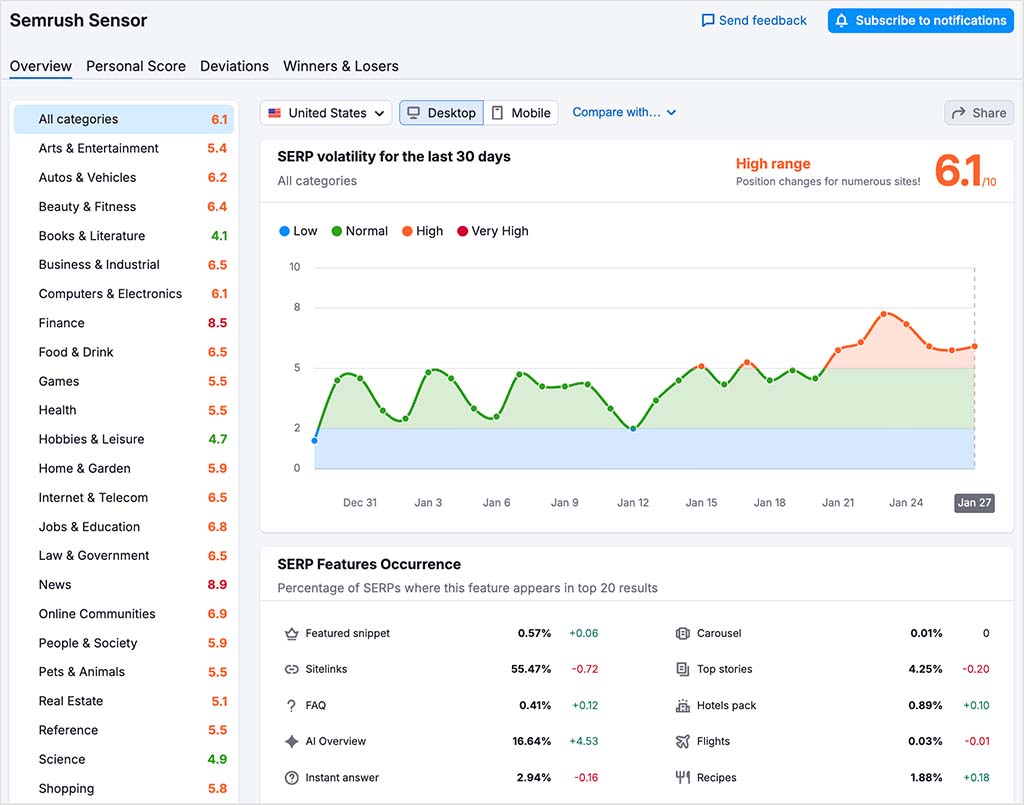Open the Deviations tab
The width and height of the screenshot is (1024, 805).
click(234, 67)
